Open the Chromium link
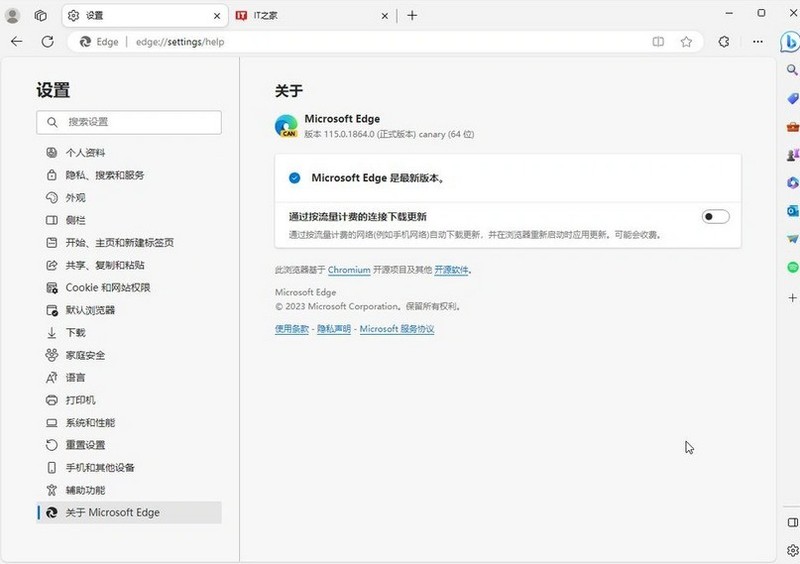The width and height of the screenshot is (800, 564). coord(349,269)
